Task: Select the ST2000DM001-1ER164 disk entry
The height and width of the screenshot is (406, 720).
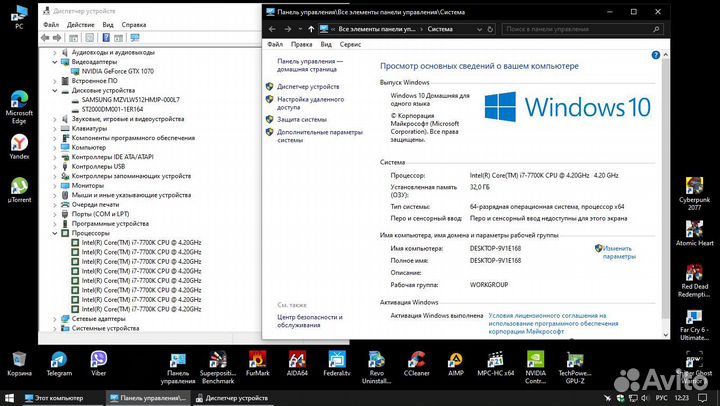Action: click(x=112, y=109)
